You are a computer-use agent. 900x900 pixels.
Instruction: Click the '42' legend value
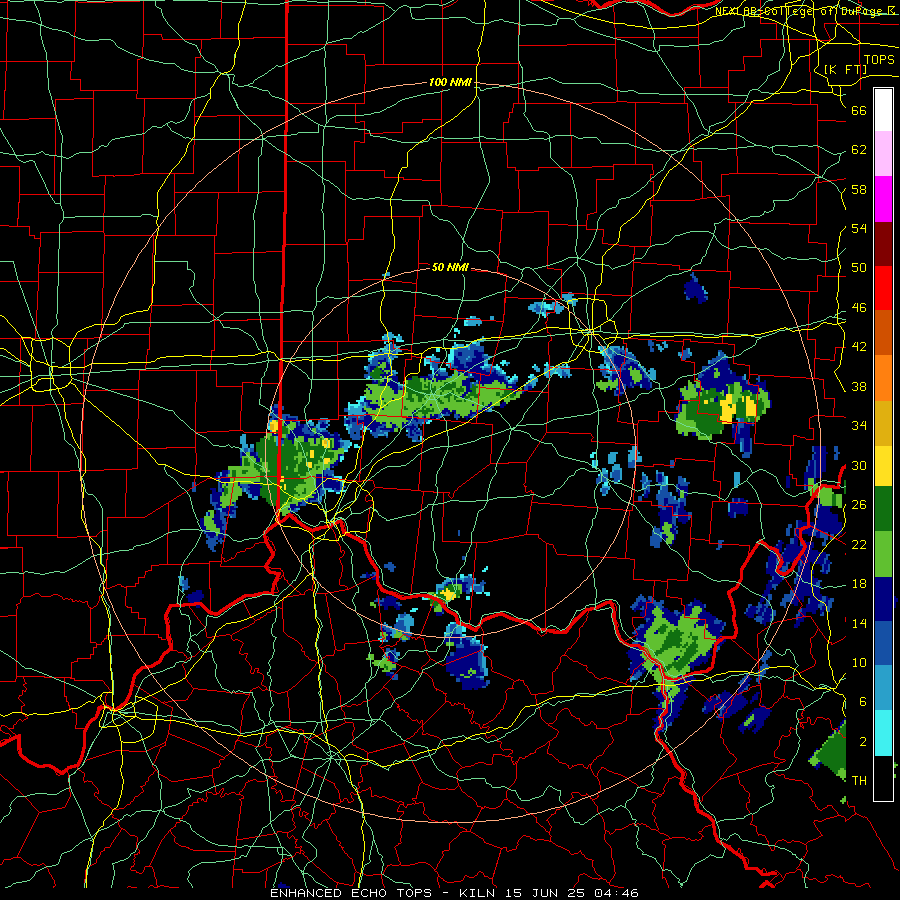[x=859, y=347]
